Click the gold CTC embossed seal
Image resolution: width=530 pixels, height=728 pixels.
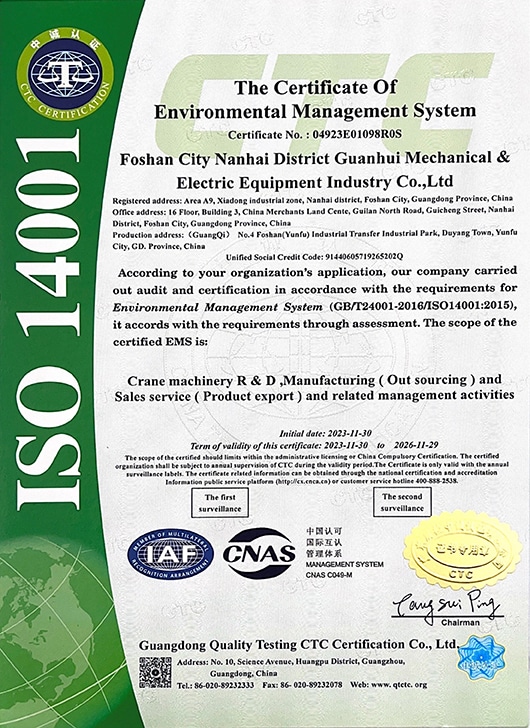tap(462, 551)
